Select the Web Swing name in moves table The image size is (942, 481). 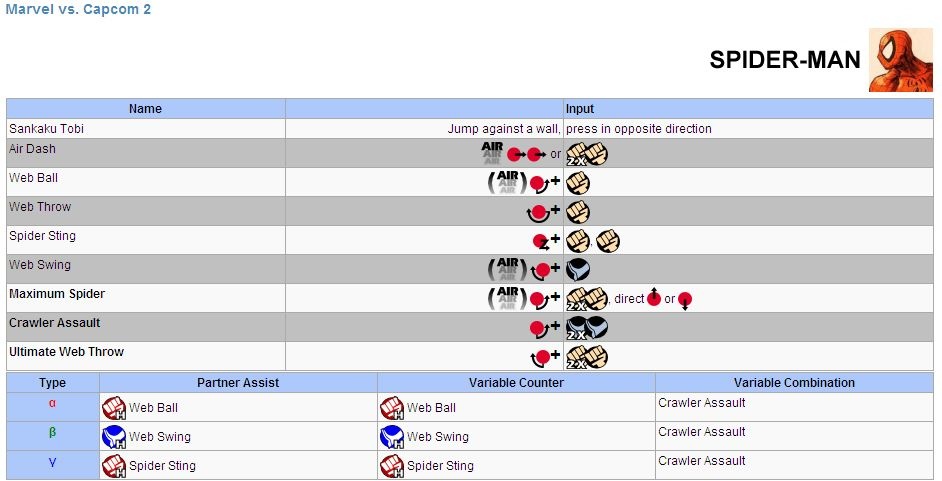pyautogui.click(x=40, y=264)
